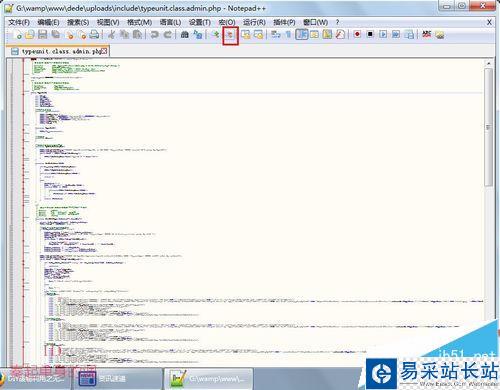Image resolution: width=500 pixels, height=390 pixels.
Task: Close the typeunit.class.admin.php tab with its X
Action: (x=105, y=51)
